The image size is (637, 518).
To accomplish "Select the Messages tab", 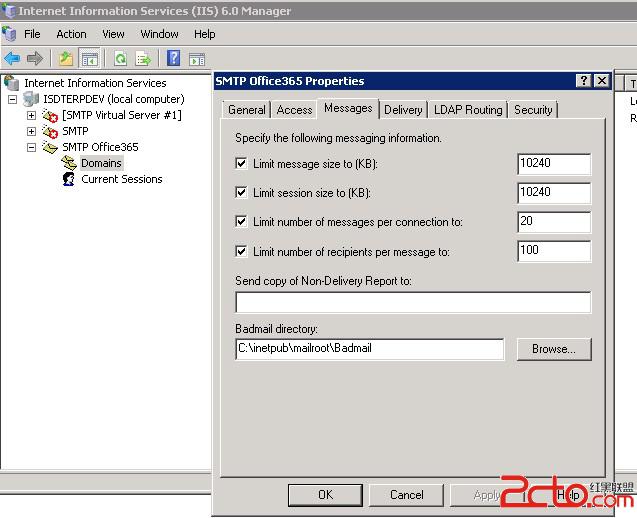I will pos(348,108).
